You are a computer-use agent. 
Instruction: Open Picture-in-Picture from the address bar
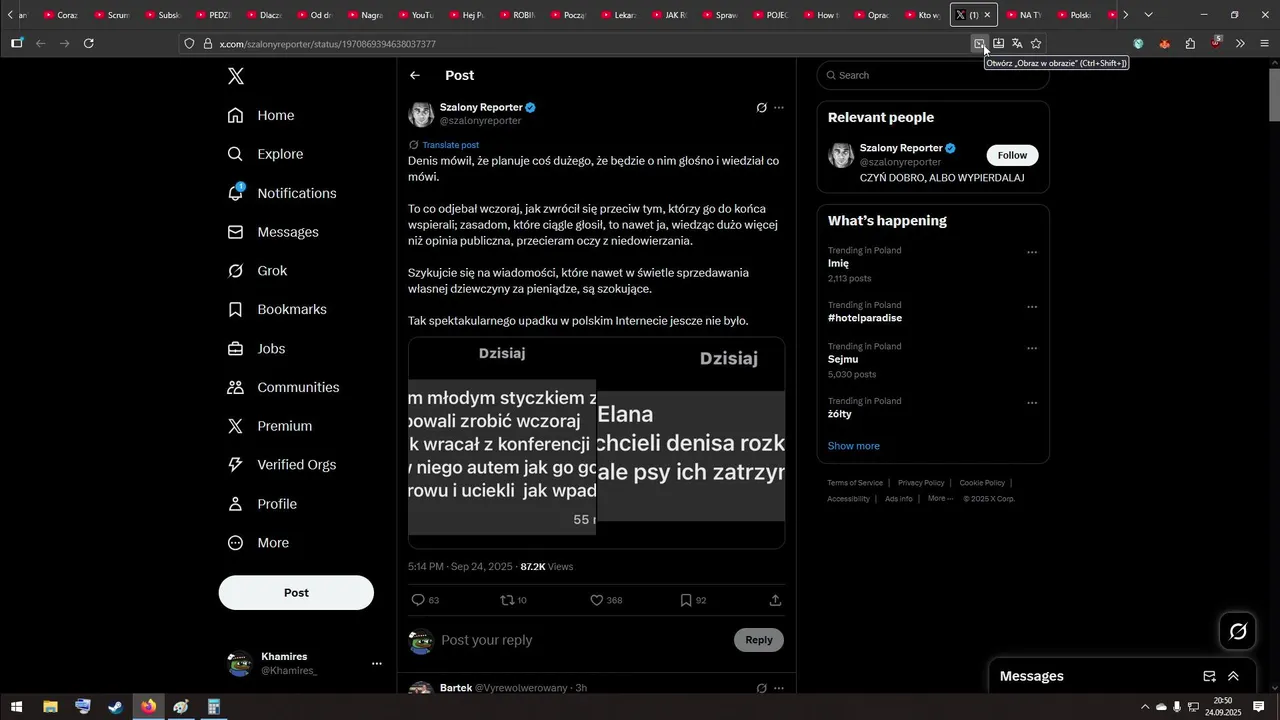[x=980, y=44]
